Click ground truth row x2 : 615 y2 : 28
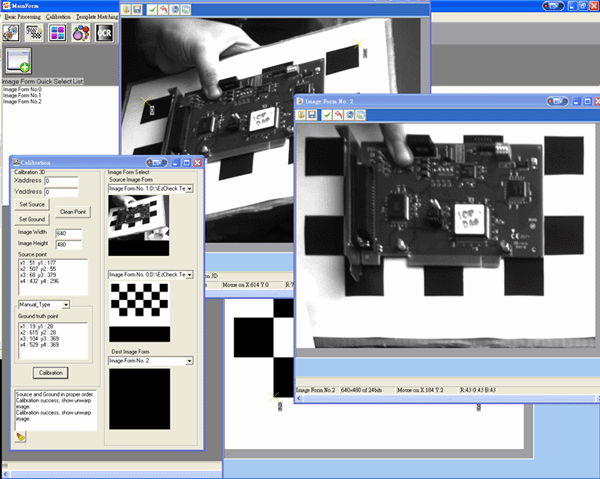 pos(38,332)
